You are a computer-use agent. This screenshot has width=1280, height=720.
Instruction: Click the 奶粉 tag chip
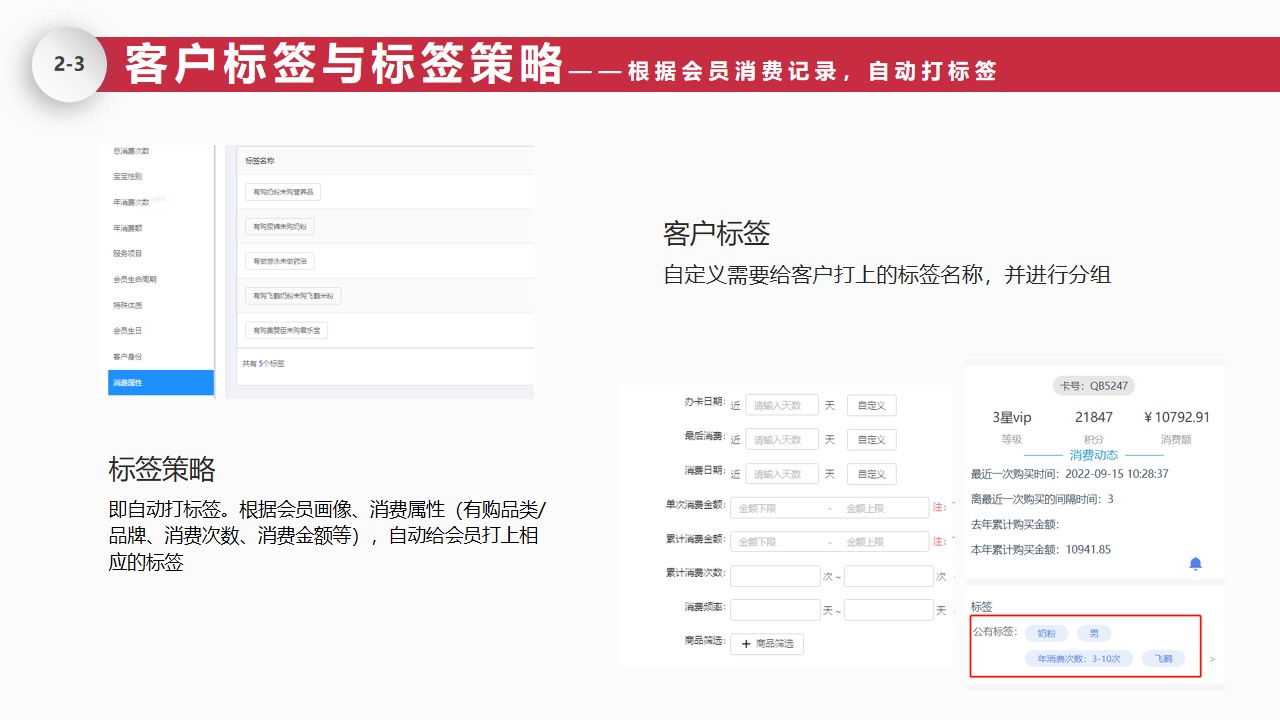pyautogui.click(x=1046, y=633)
